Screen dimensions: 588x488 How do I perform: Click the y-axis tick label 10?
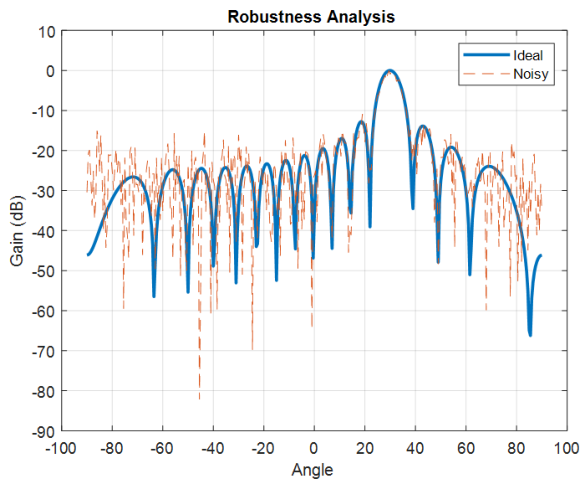pyautogui.click(x=46, y=32)
